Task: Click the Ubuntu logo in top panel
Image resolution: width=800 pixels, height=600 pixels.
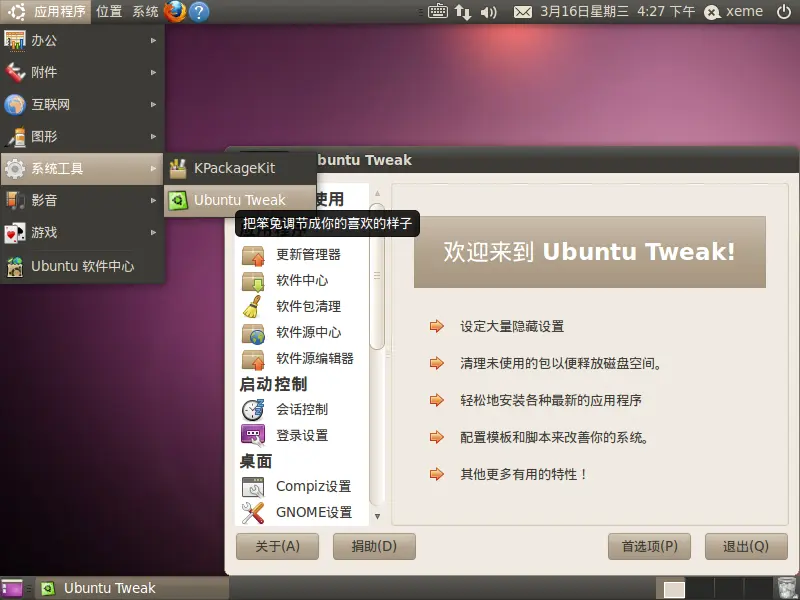Action: click(16, 11)
